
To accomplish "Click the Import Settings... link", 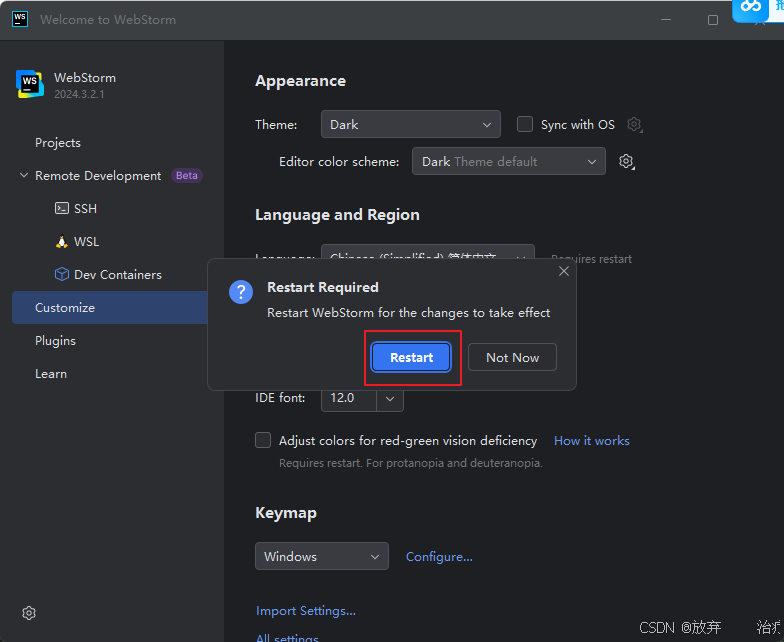I will click(306, 610).
